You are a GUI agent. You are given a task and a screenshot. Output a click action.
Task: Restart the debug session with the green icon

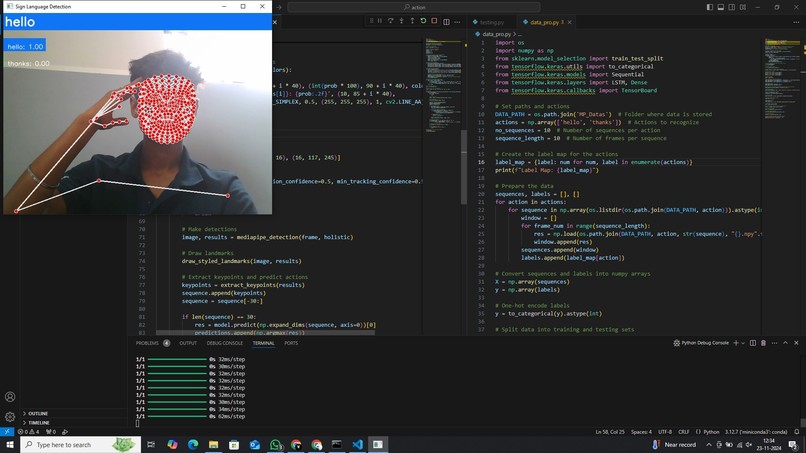423,21
